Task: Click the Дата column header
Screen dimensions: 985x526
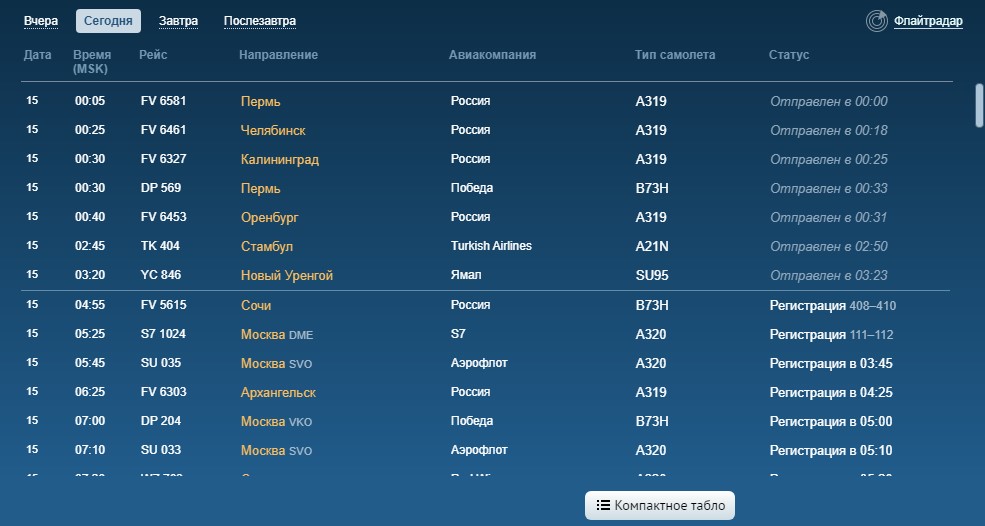Action: click(x=38, y=55)
